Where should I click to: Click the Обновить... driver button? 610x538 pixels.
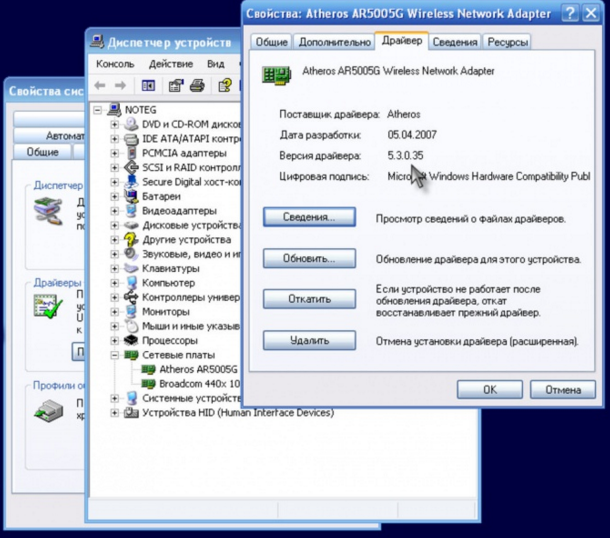(x=309, y=258)
